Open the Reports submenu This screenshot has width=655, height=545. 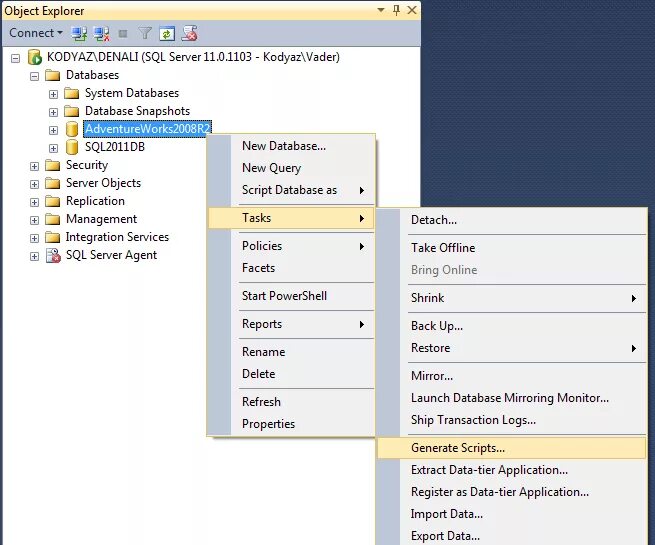[291, 324]
